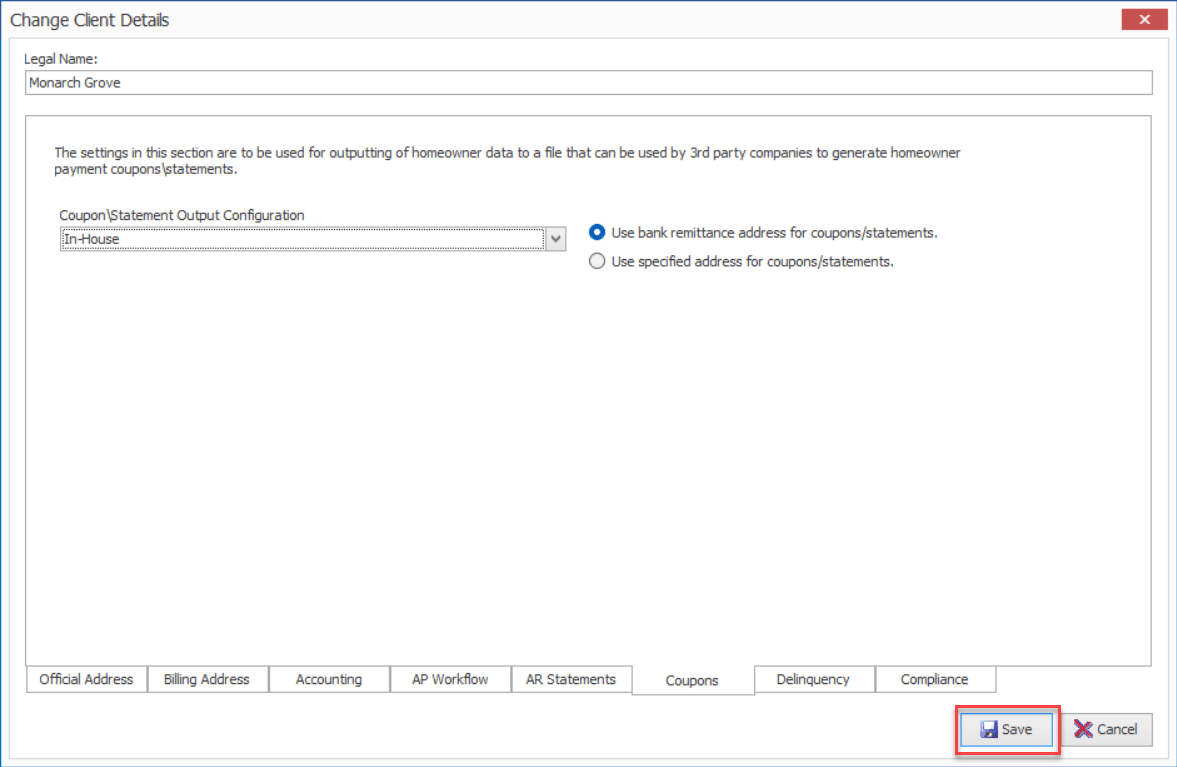Click the Save button
Viewport: 1177px width, 767px height.
1007,729
